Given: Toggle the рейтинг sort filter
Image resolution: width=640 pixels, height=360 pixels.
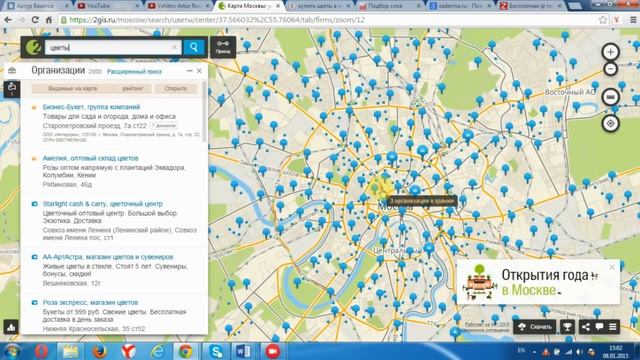Looking at the screenshot, I should click(x=133, y=89).
